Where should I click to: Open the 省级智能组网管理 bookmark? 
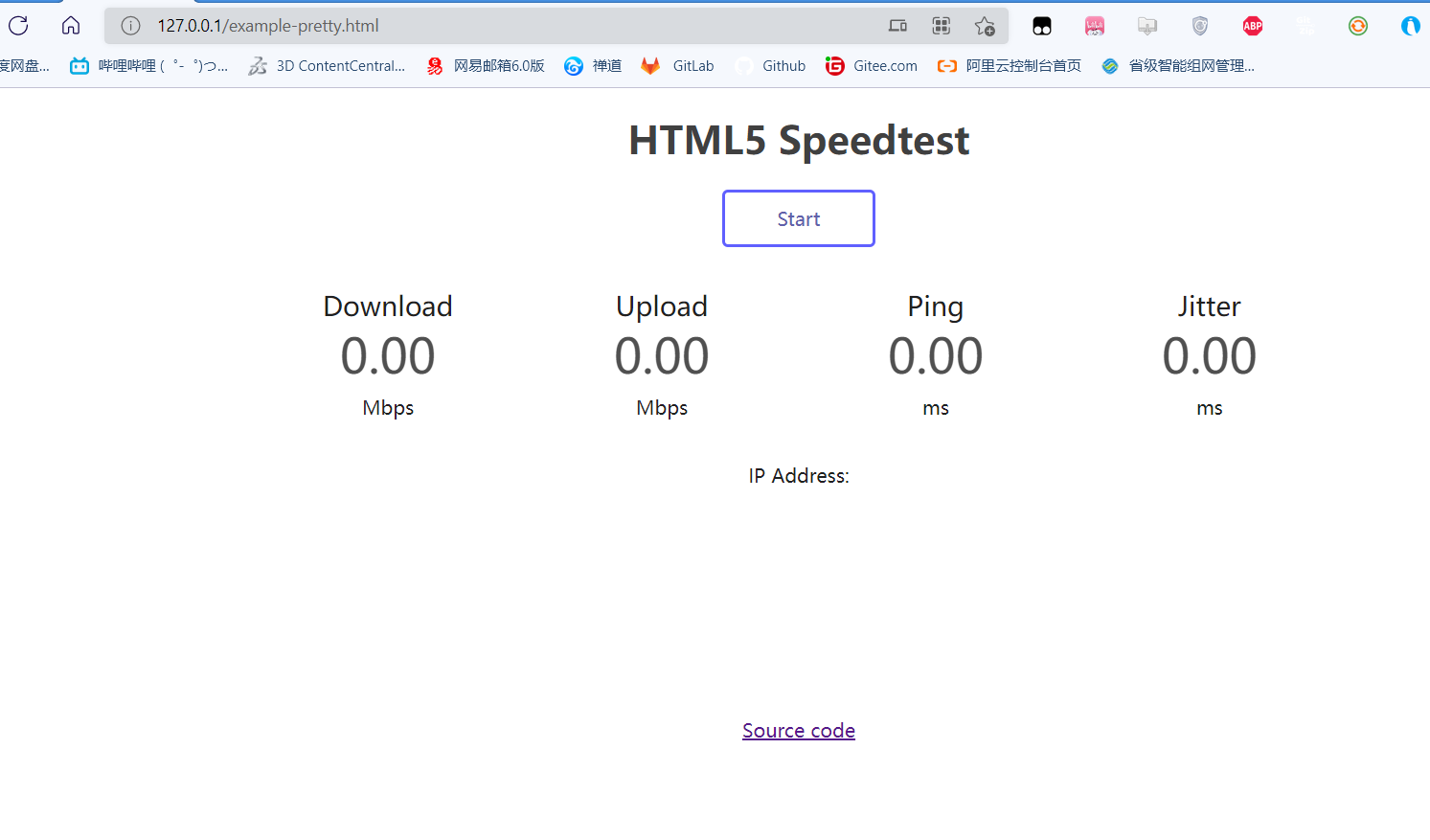(1178, 65)
